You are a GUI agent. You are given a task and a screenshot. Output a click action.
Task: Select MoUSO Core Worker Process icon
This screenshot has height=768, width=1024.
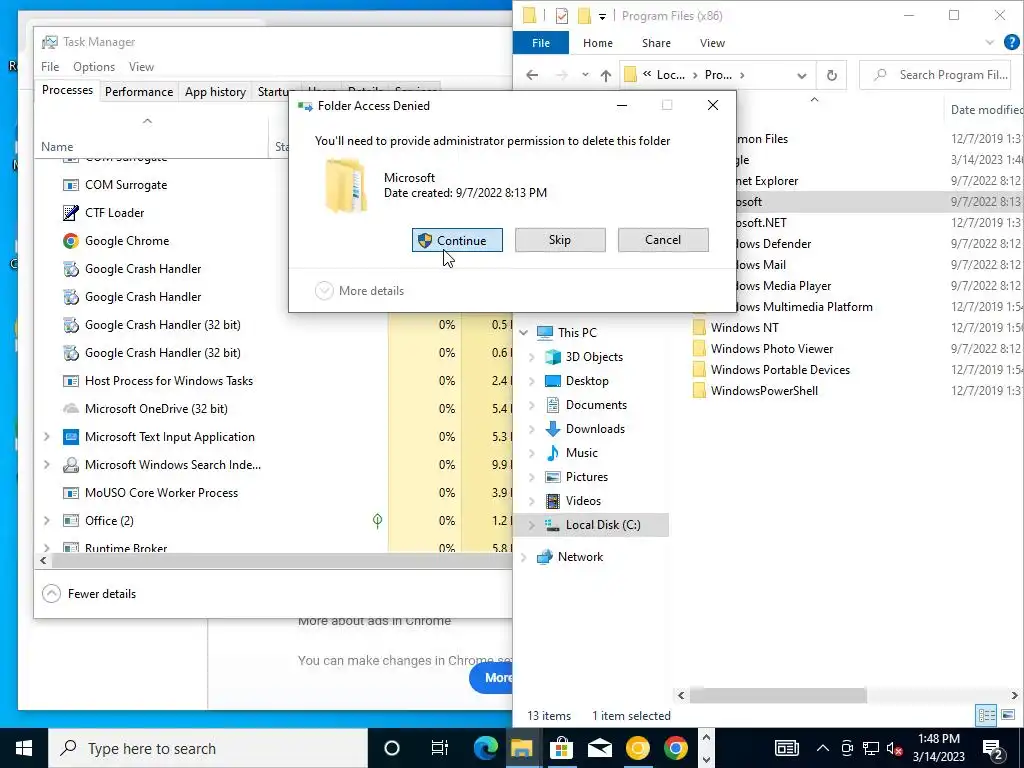point(71,493)
